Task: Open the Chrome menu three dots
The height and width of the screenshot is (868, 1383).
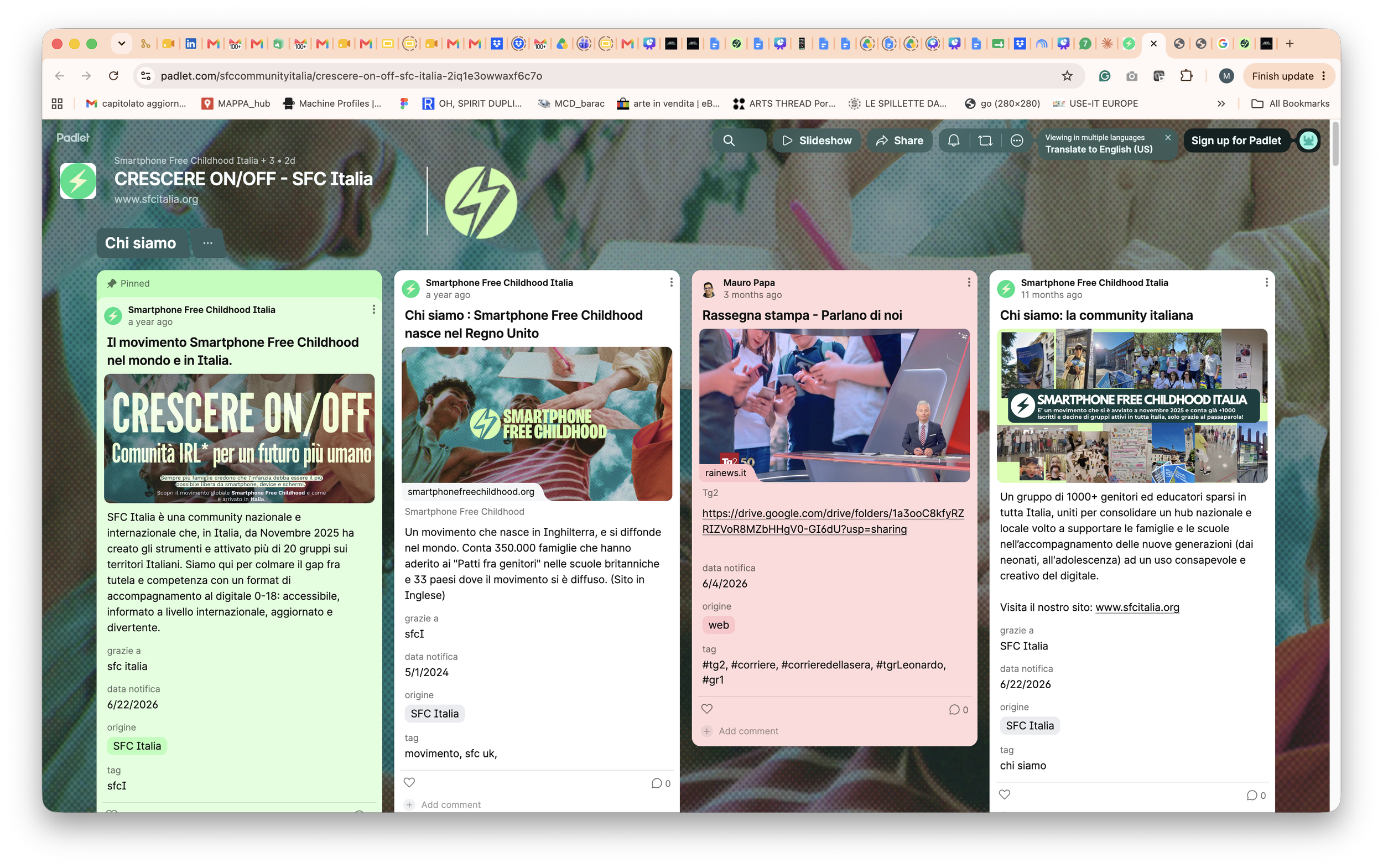Action: [x=1324, y=76]
